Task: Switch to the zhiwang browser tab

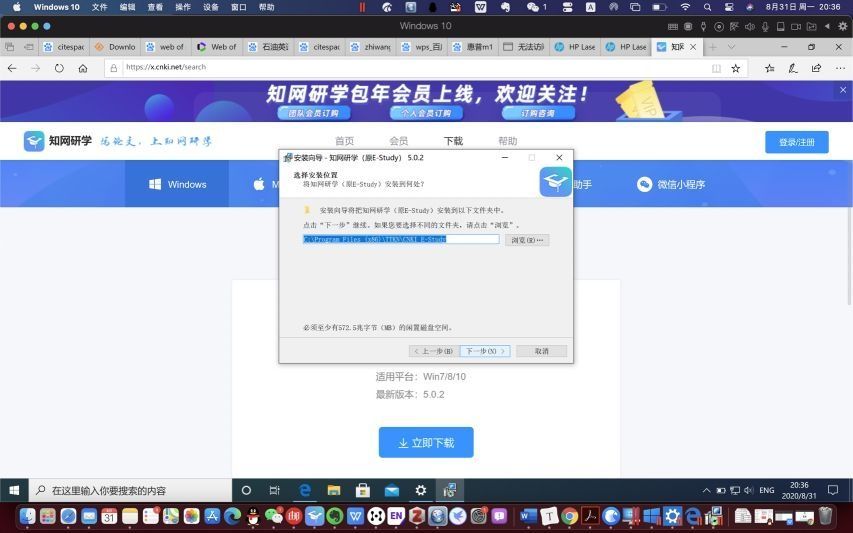Action: [x=370, y=47]
